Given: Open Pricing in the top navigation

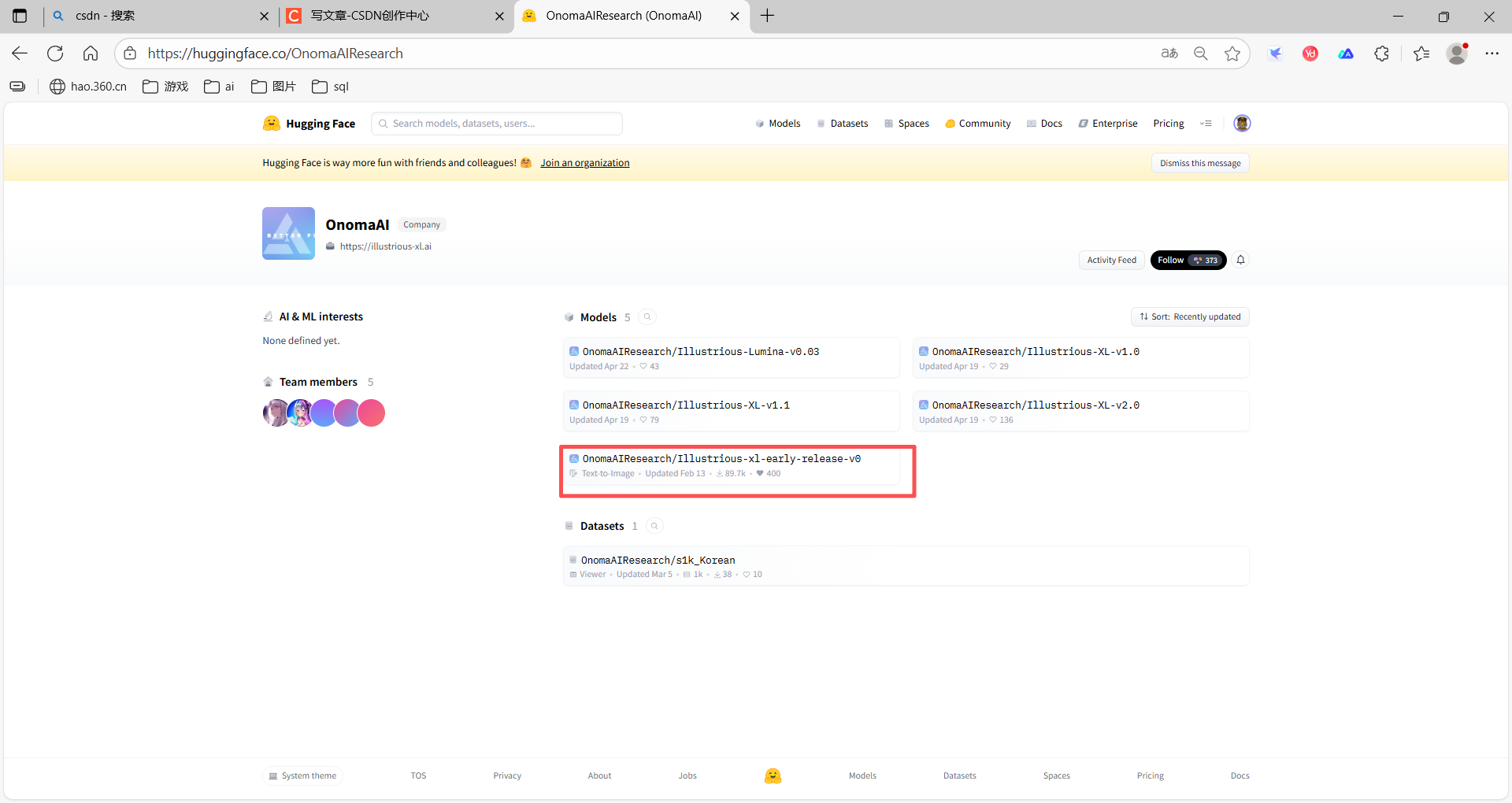Looking at the screenshot, I should pyautogui.click(x=1169, y=124).
